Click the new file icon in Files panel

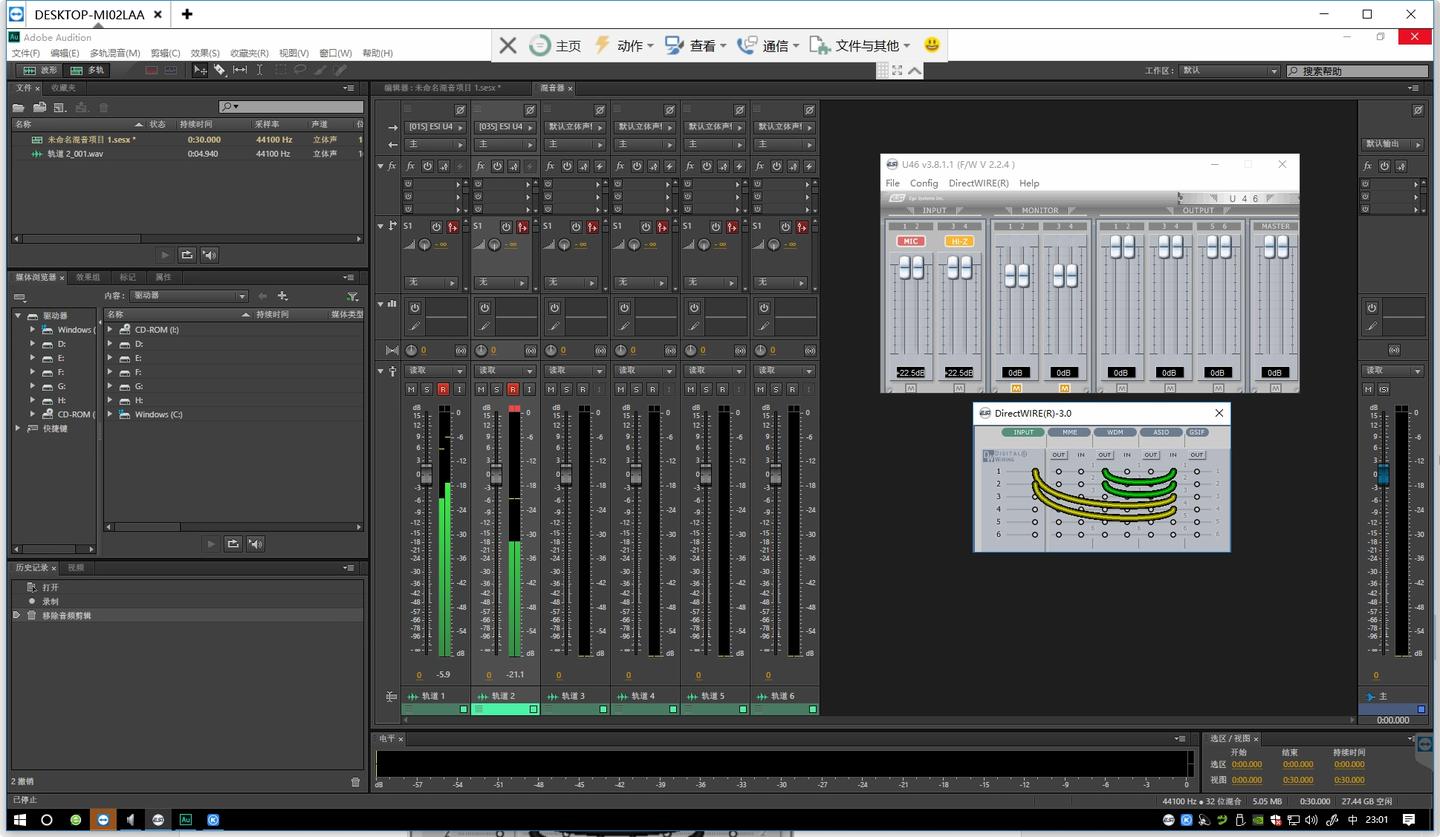(60, 107)
